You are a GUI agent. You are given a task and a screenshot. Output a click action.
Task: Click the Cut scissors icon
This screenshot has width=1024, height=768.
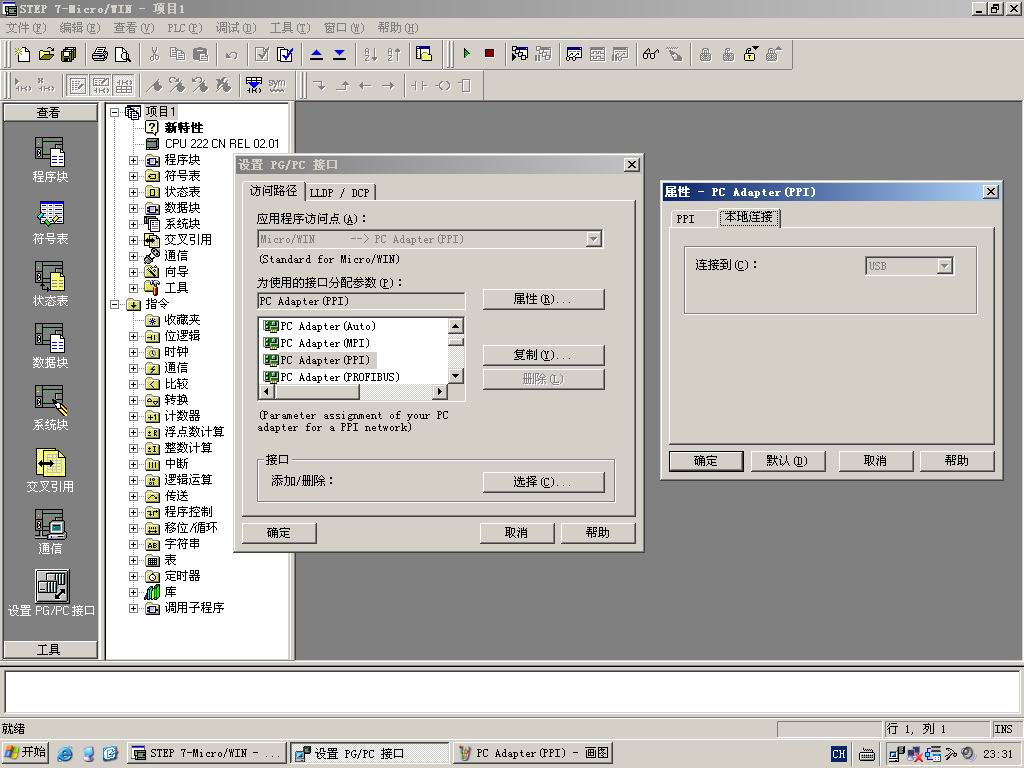point(154,54)
